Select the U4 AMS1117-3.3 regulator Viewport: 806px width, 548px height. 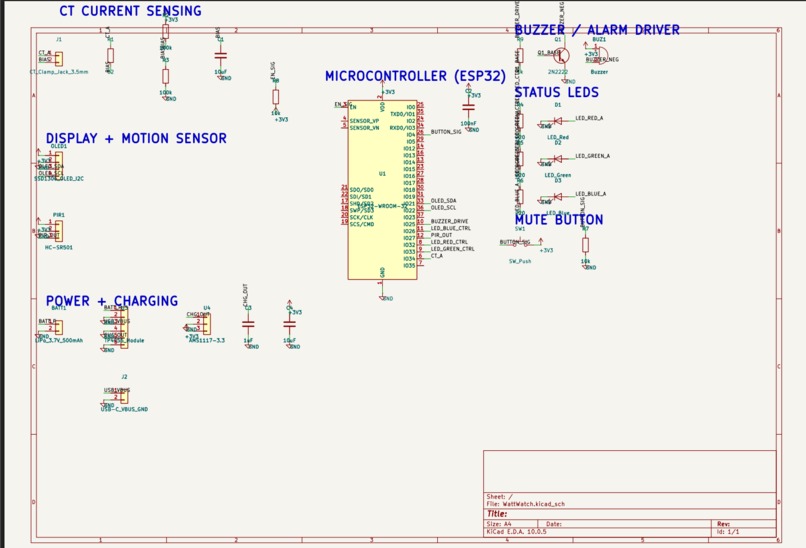(206, 324)
